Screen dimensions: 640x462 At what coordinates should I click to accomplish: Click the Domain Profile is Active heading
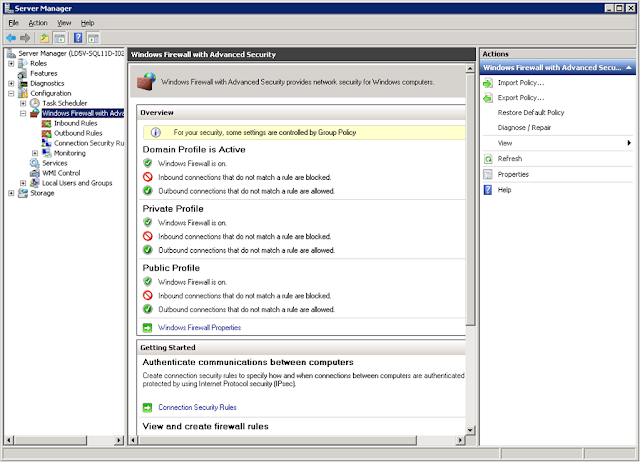[194, 149]
